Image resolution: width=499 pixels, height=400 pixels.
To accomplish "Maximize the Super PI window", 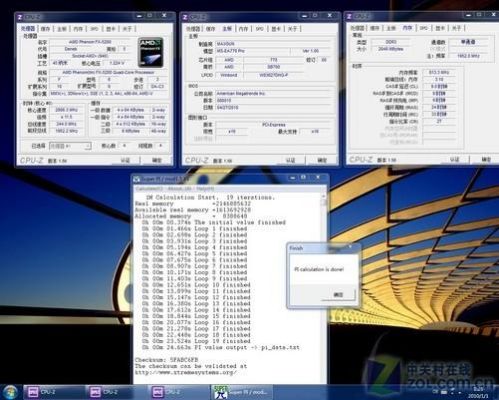I will click(303, 178).
